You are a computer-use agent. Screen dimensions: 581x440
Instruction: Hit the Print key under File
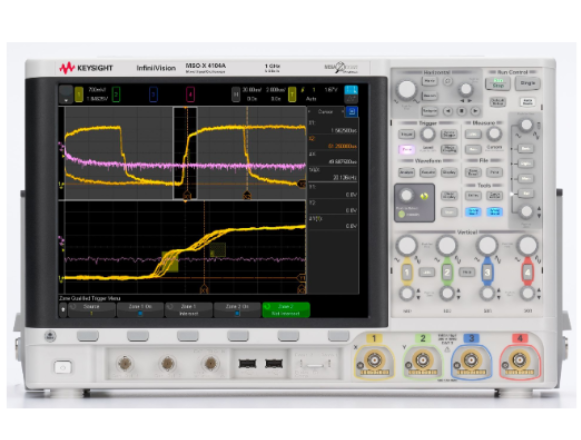tap(494, 172)
